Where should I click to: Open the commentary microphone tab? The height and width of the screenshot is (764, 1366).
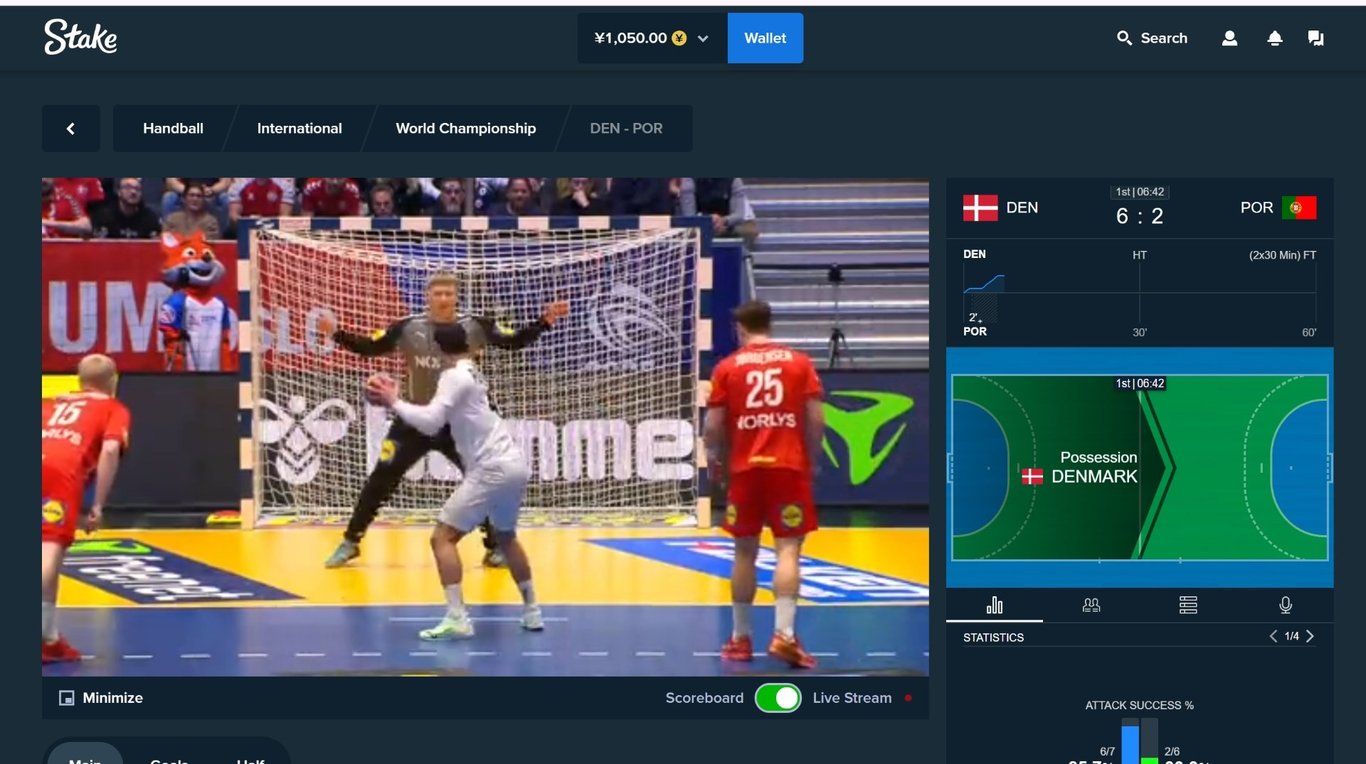1285,605
